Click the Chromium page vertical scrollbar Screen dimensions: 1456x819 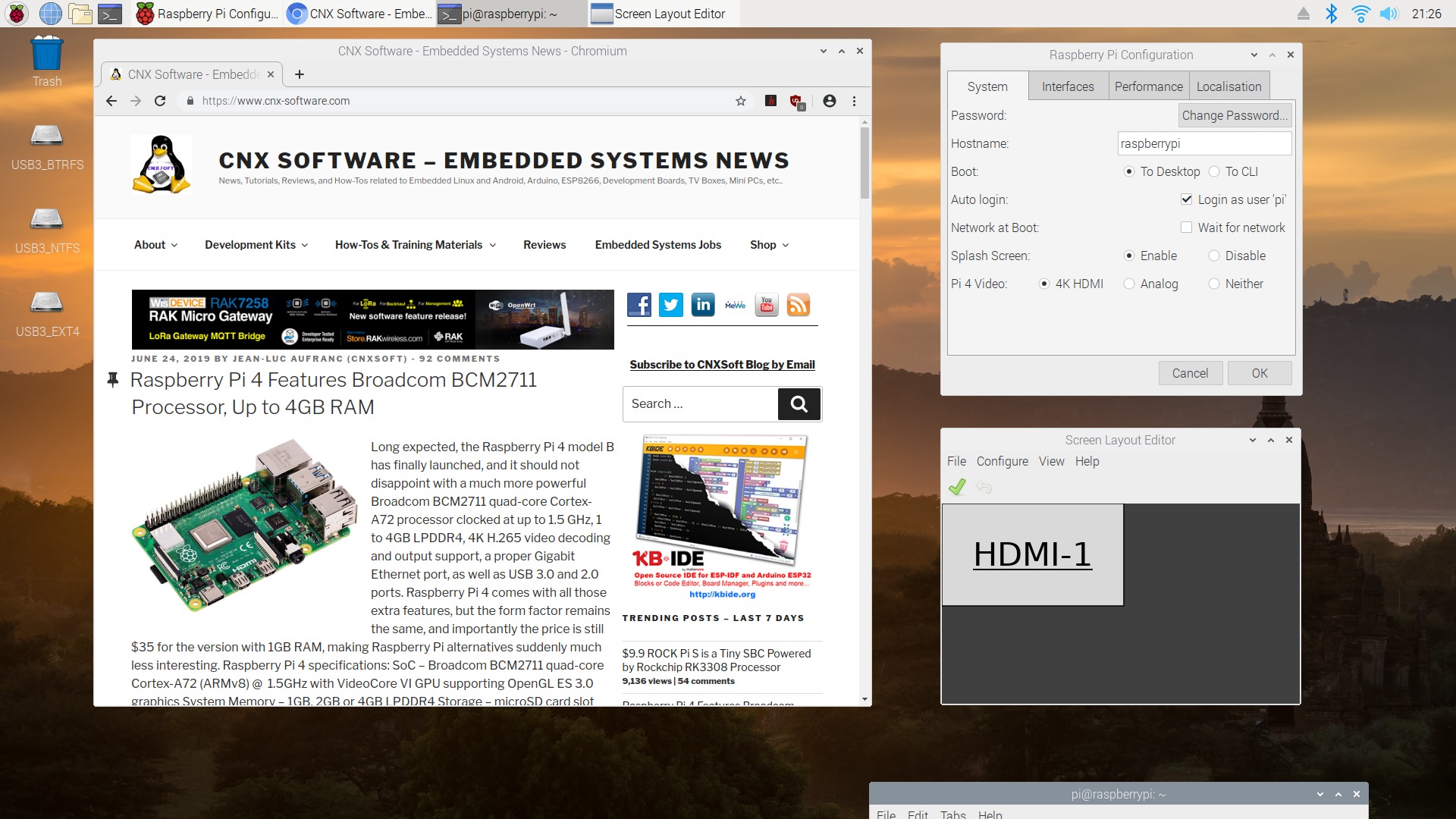[x=864, y=163]
